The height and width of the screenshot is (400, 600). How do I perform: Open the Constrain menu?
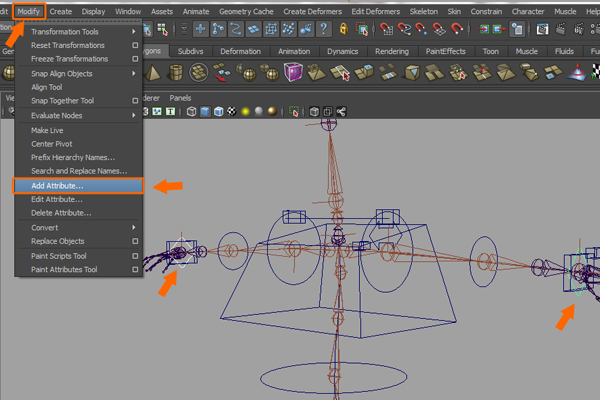(x=486, y=11)
